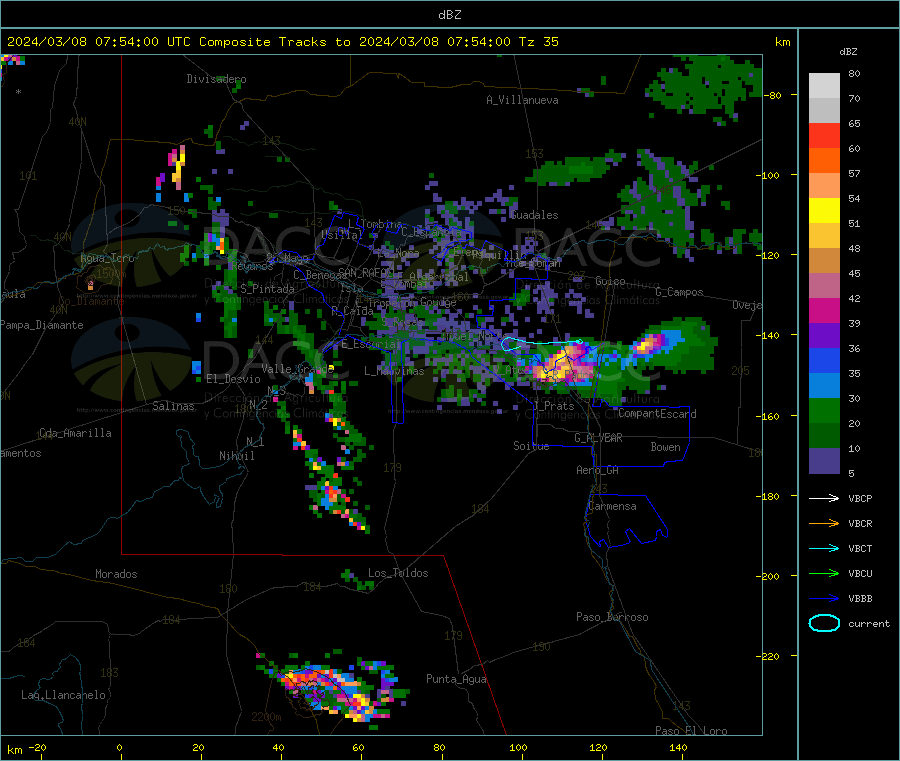The height and width of the screenshot is (761, 900).
Task: Click the 'Salinas' map label
Action: (x=173, y=406)
